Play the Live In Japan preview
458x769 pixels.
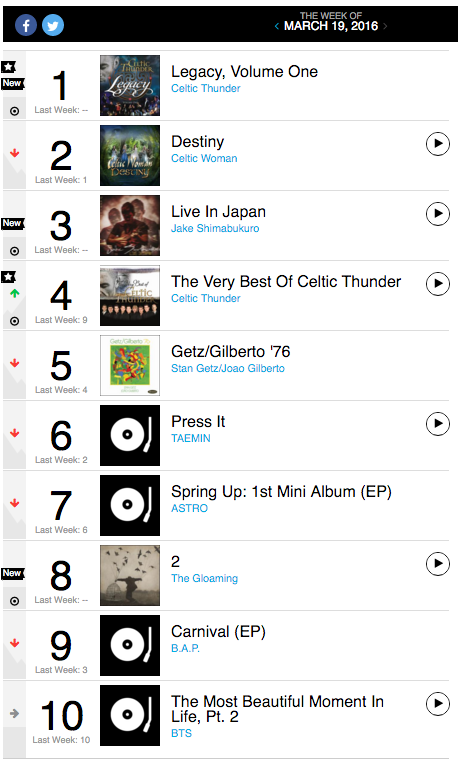pyautogui.click(x=437, y=214)
